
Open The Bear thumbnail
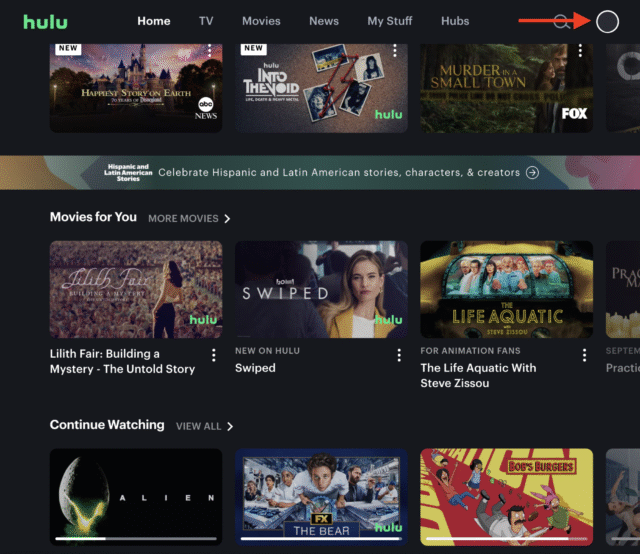pos(321,497)
